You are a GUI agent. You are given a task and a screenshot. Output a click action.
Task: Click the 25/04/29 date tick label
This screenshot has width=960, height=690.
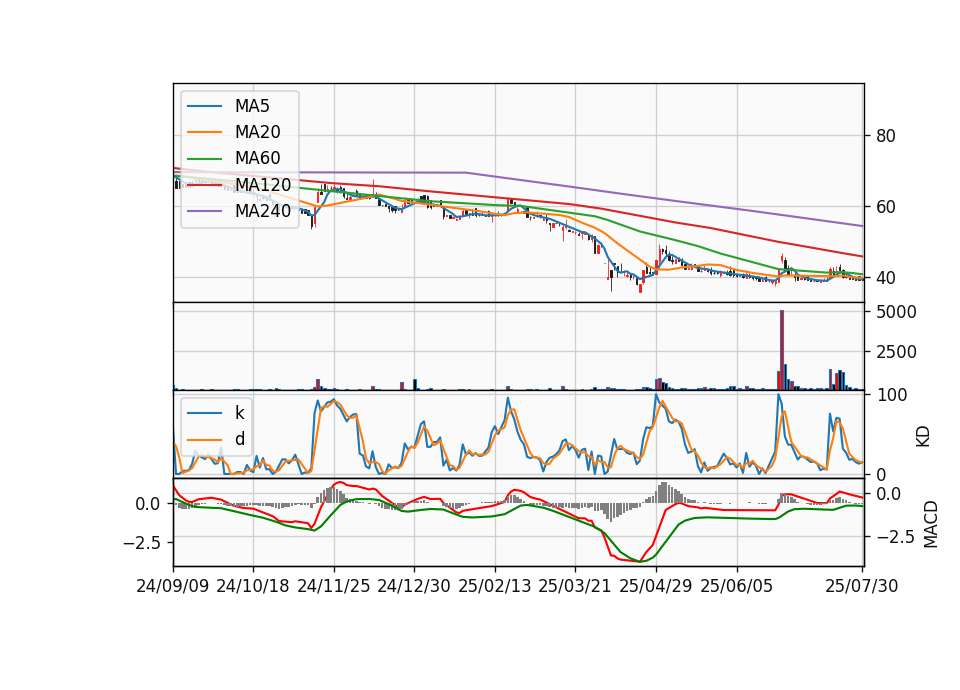[656, 586]
